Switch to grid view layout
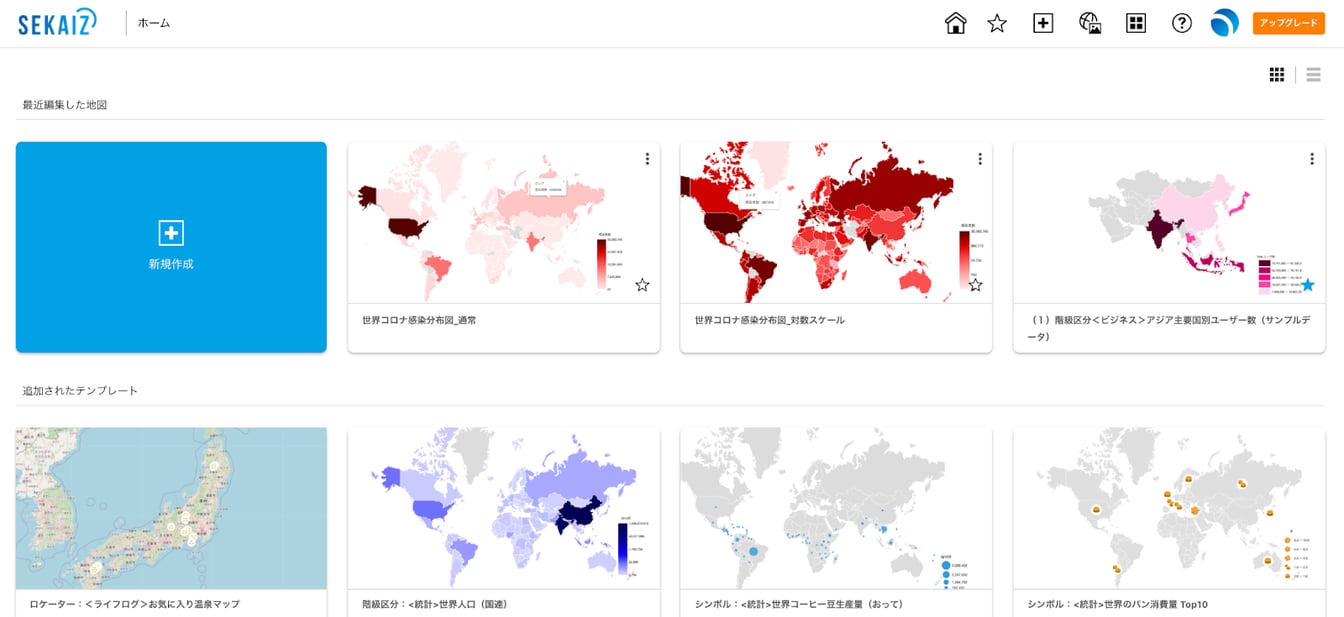This screenshot has height=617, width=1344. 1277,75
